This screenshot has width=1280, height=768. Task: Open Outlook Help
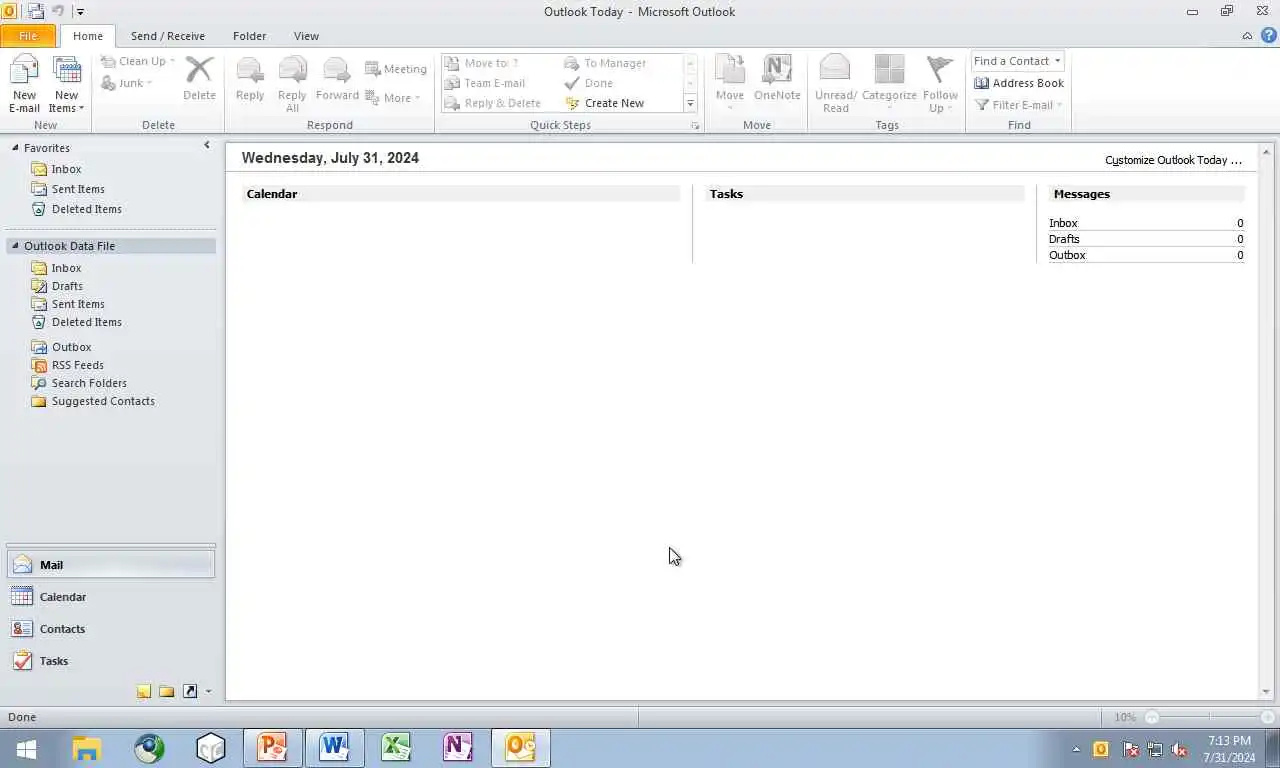point(1268,36)
